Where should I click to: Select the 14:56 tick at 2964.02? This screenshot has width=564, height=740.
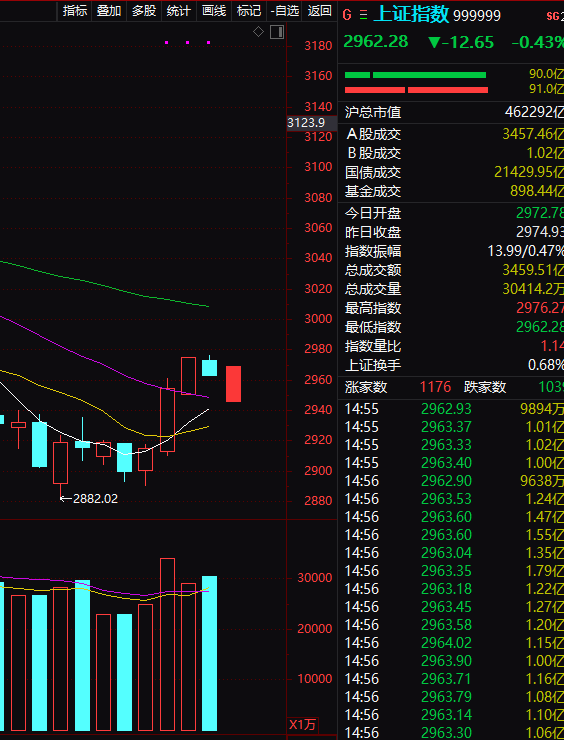[451, 642]
